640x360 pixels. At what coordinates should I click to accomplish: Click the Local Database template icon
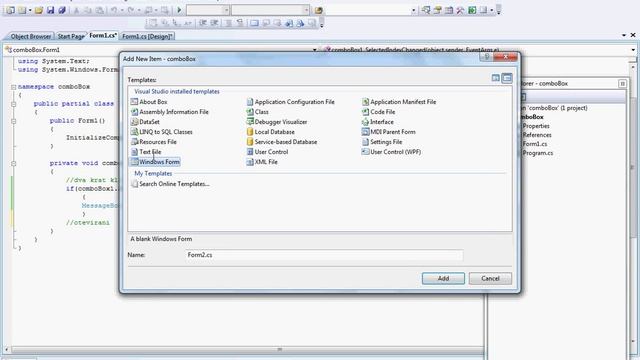[x=250, y=132]
